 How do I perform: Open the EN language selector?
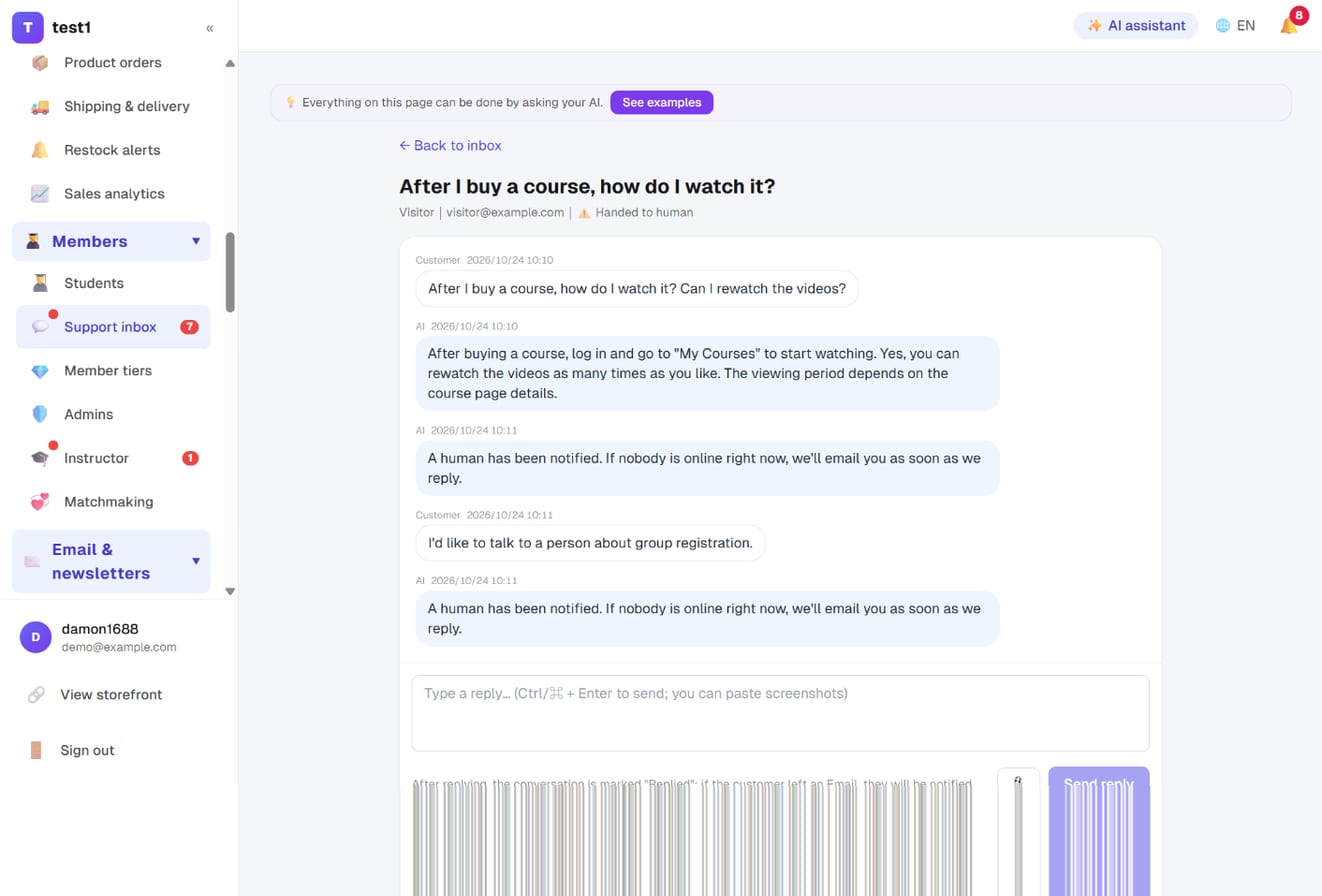1236,26
